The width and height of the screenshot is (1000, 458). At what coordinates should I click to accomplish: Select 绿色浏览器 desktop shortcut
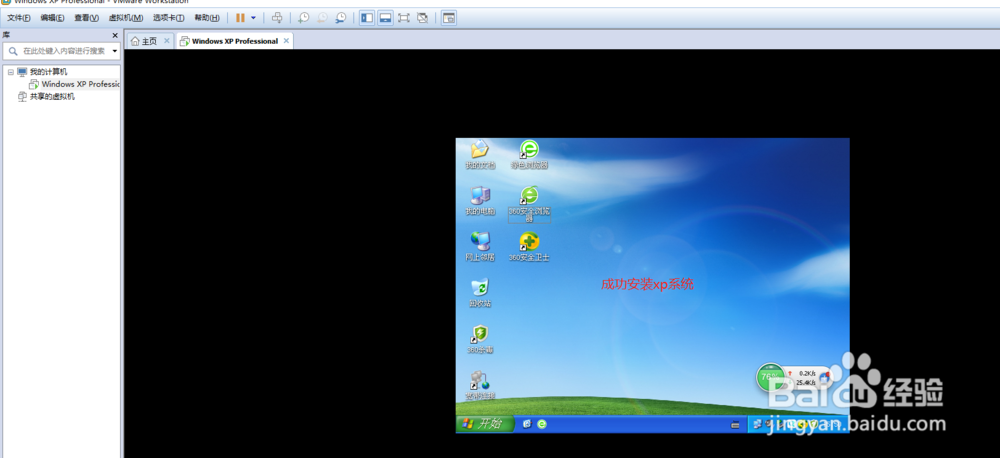point(529,154)
